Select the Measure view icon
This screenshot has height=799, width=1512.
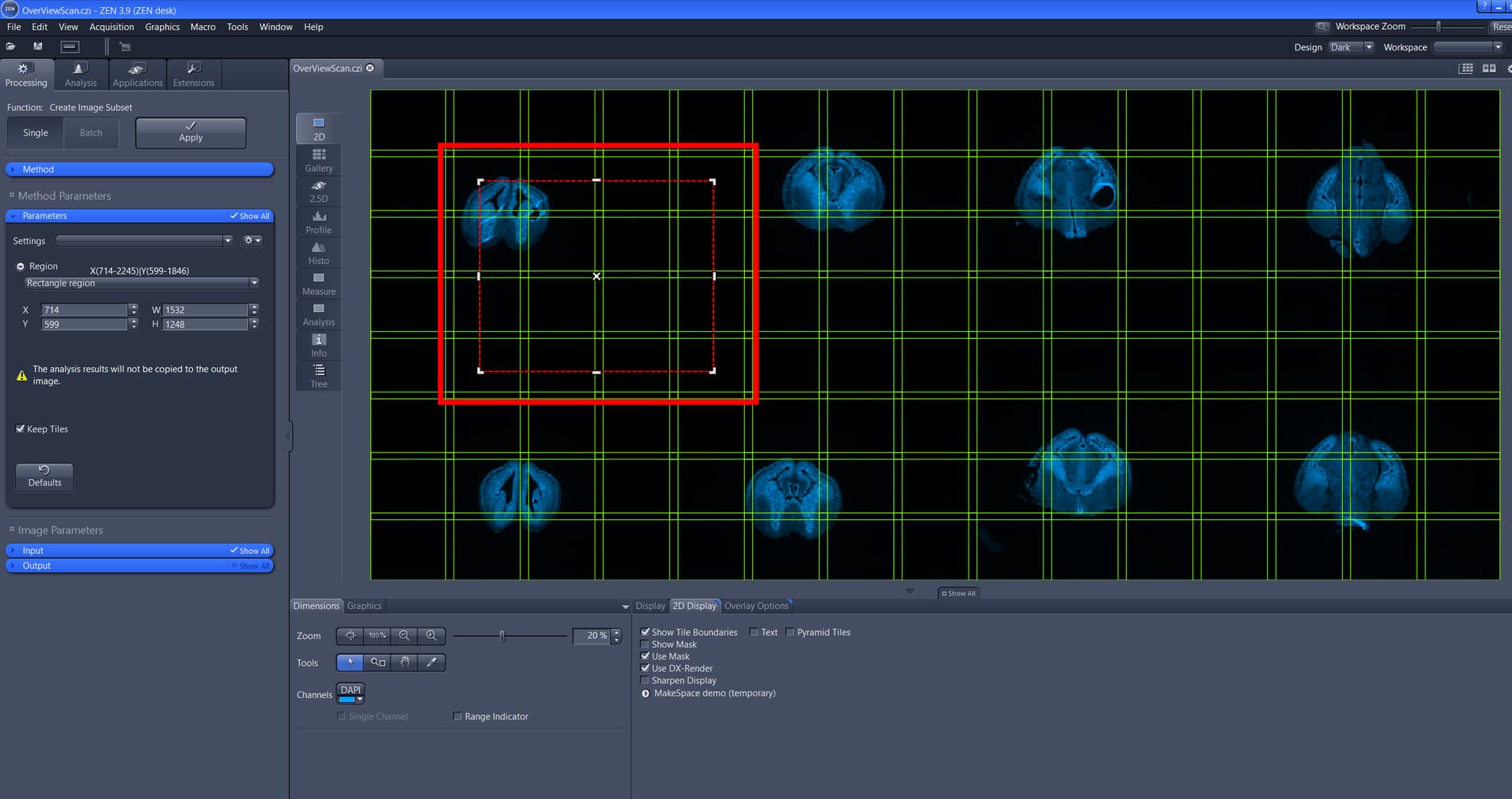coord(318,283)
